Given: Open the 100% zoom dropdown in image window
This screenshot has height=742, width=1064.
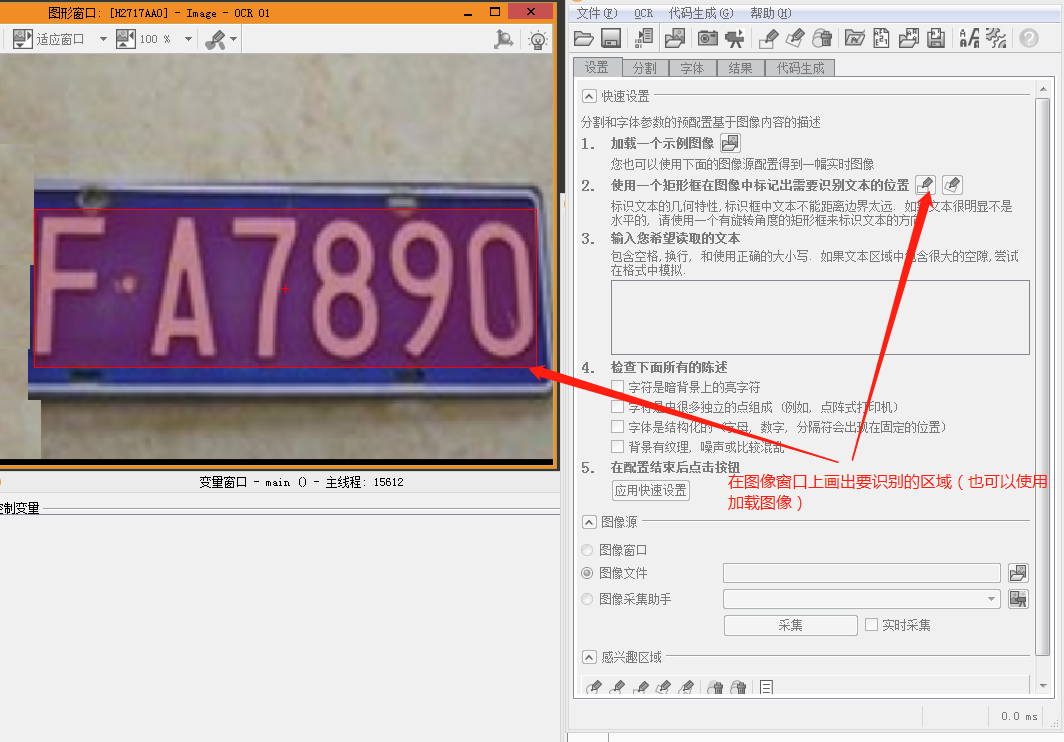Looking at the screenshot, I should pos(186,38).
